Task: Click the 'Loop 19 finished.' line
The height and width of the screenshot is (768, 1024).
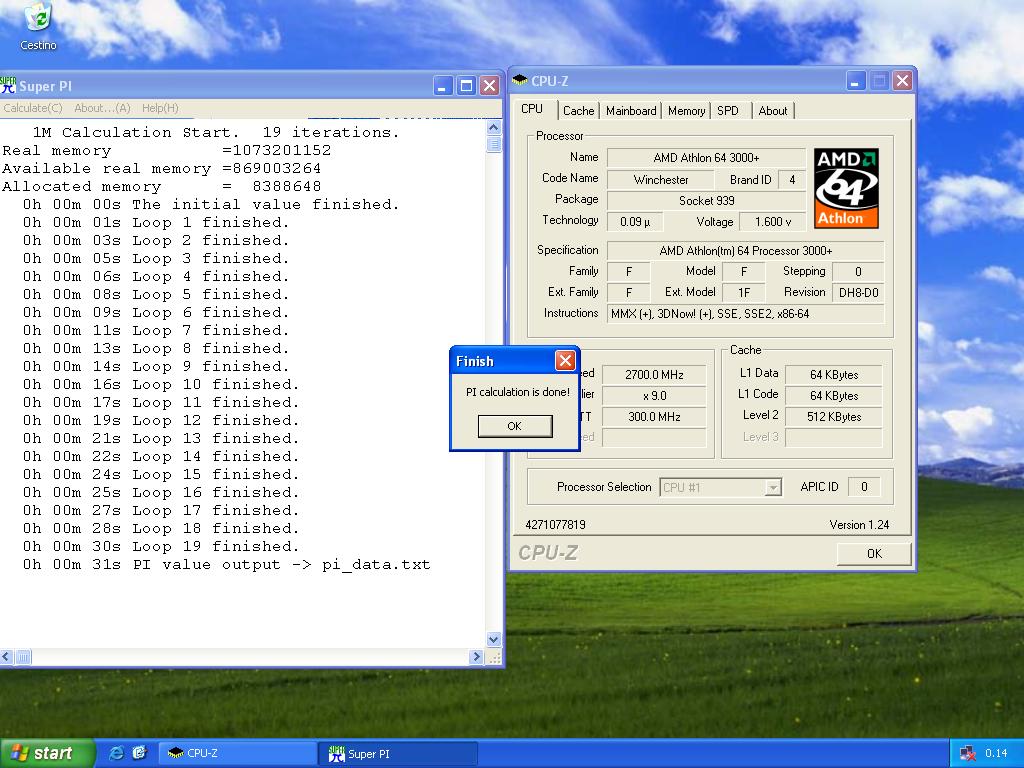Action: pyautogui.click(x=161, y=547)
